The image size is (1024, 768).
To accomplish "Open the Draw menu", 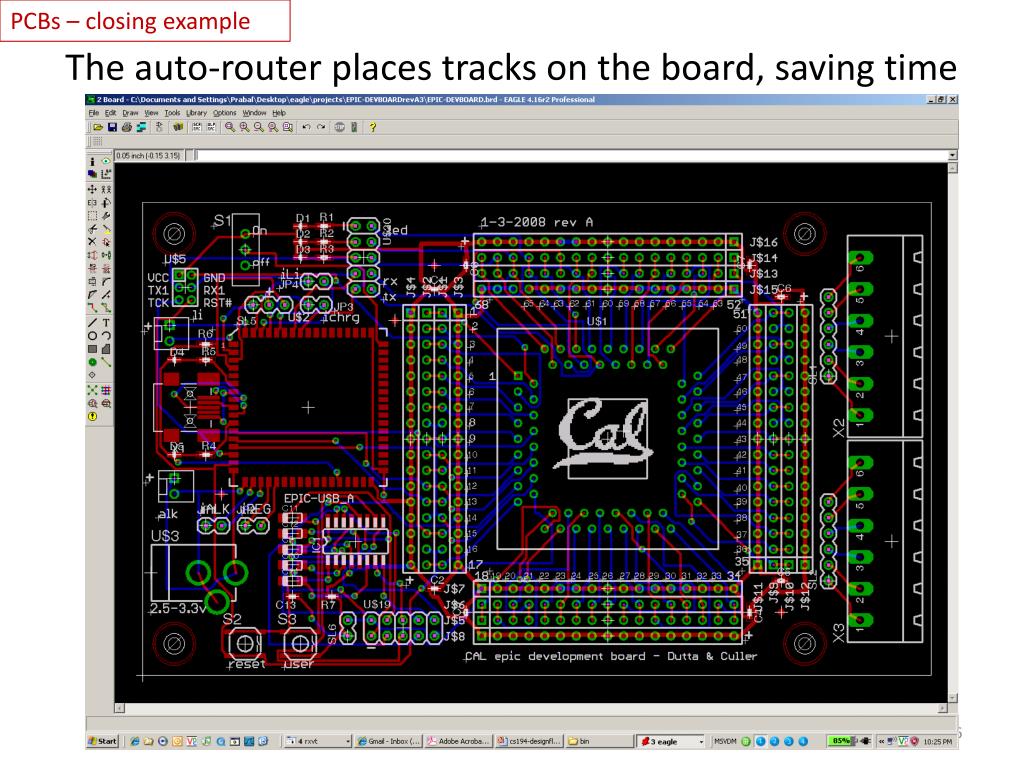I will pyautogui.click(x=131, y=113).
